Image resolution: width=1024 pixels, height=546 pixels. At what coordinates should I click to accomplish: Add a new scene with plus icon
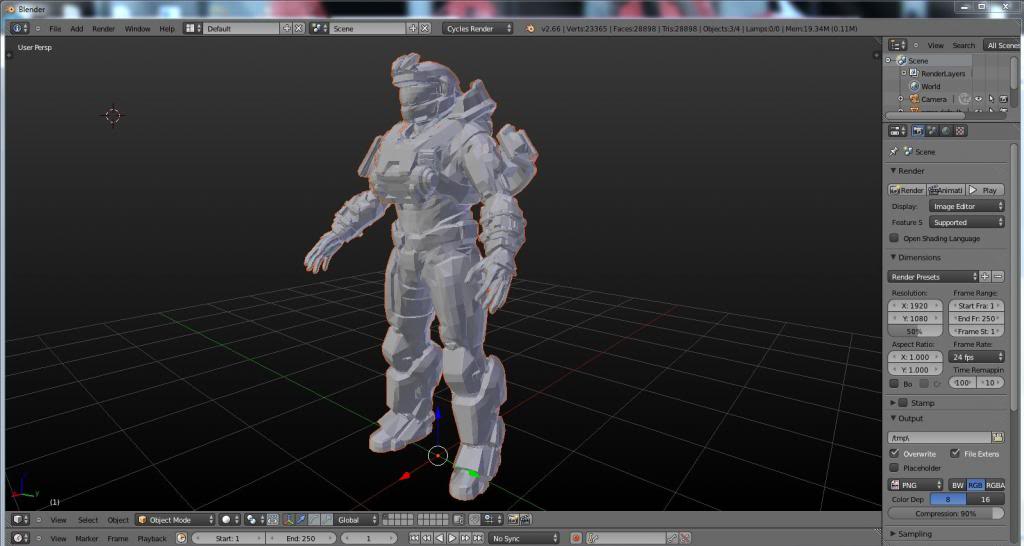tap(413, 29)
